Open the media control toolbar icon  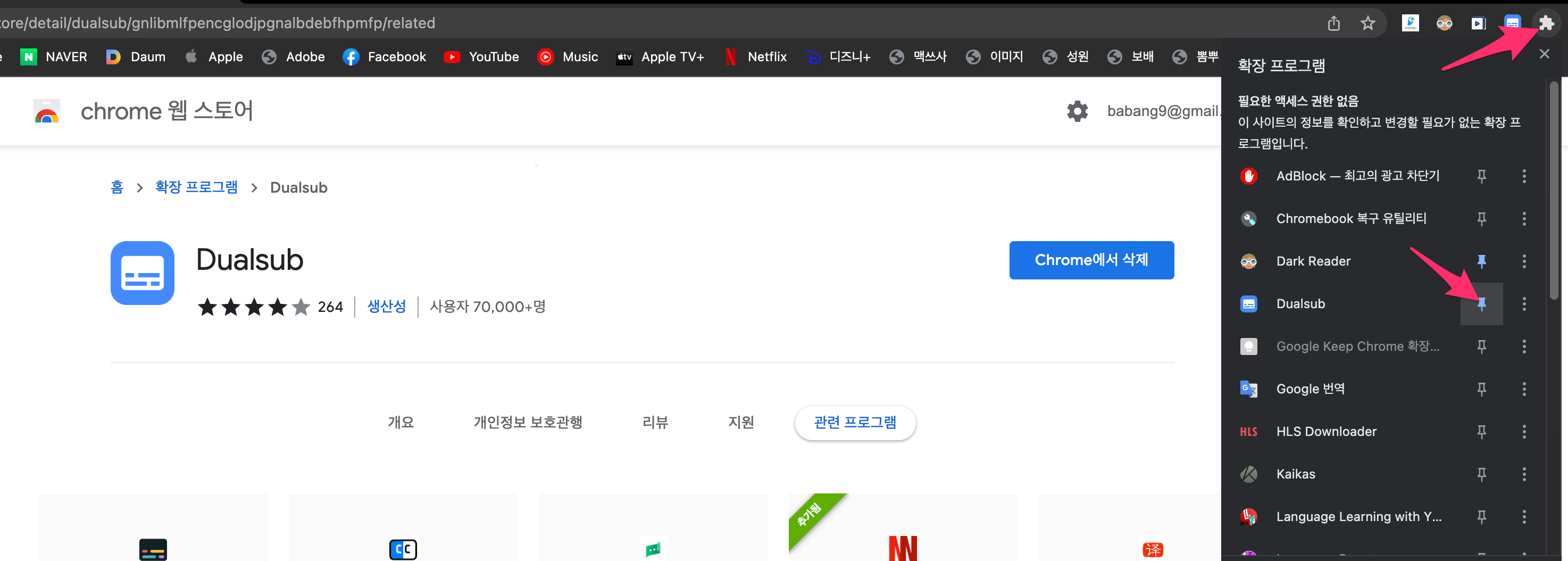pyautogui.click(x=1478, y=23)
